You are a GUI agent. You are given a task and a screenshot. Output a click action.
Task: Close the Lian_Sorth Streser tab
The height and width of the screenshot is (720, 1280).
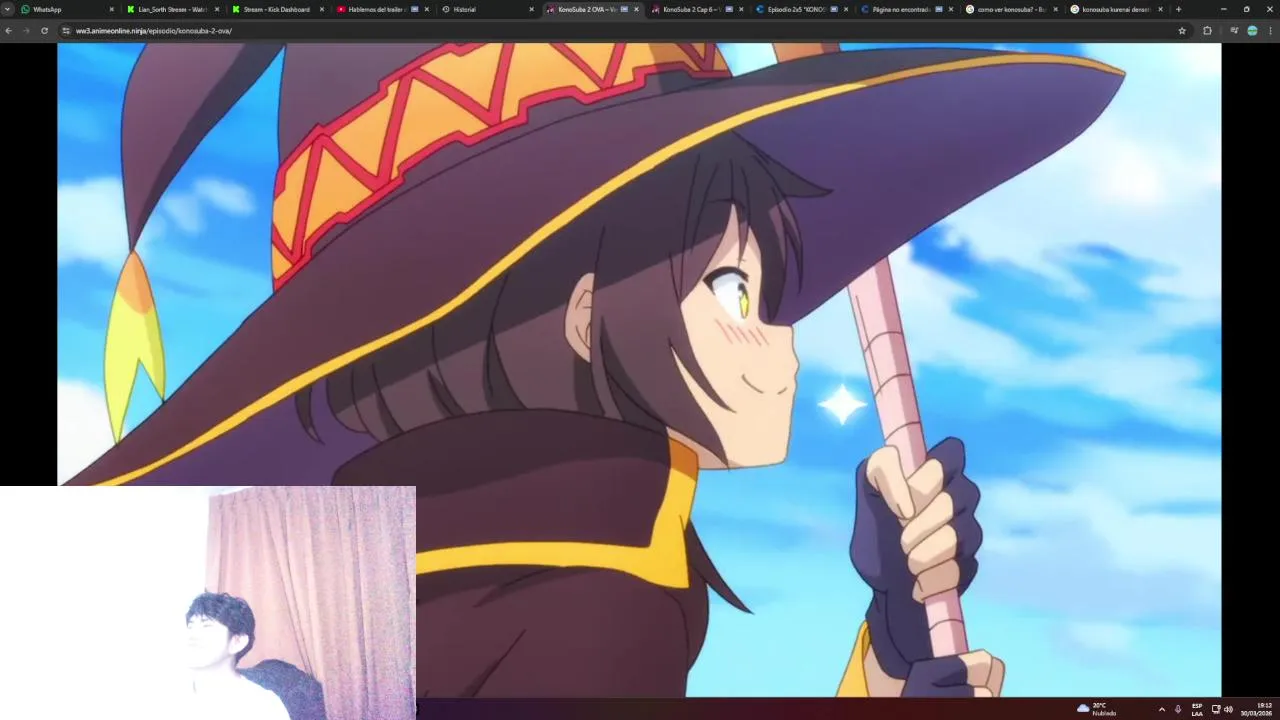point(217,9)
